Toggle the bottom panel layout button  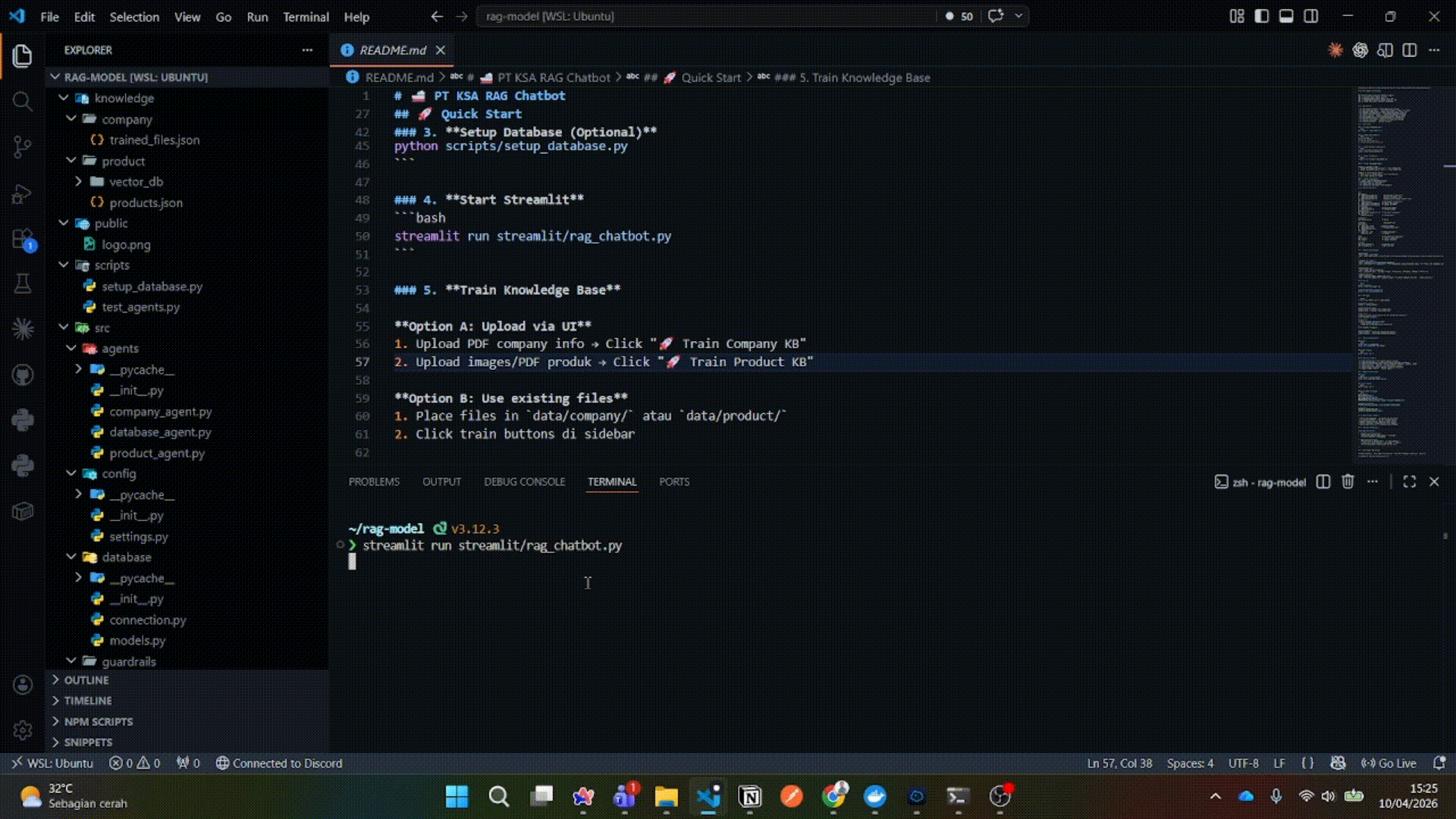1286,16
